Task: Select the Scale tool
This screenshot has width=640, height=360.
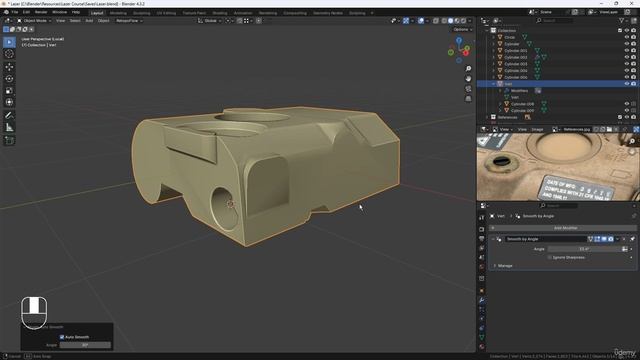Action: 9,91
